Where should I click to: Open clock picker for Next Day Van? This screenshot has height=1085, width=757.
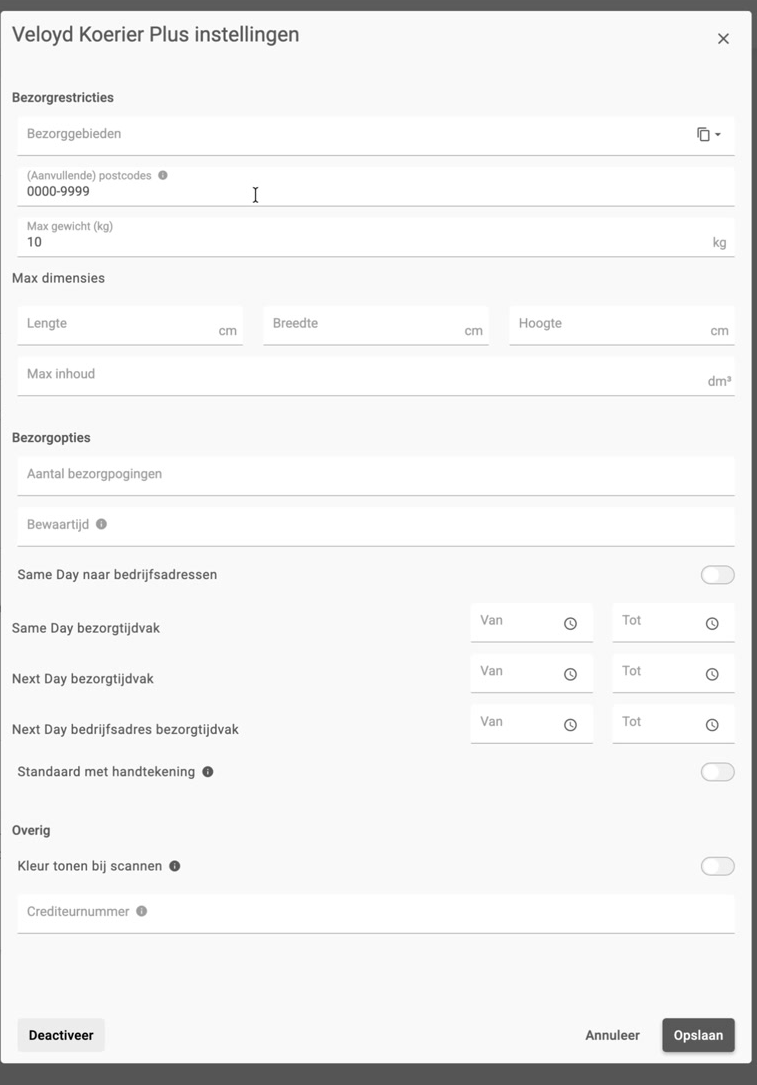[x=570, y=674]
